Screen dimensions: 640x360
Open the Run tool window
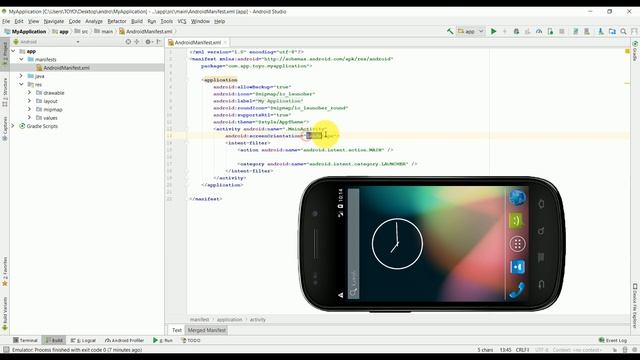tap(163, 340)
